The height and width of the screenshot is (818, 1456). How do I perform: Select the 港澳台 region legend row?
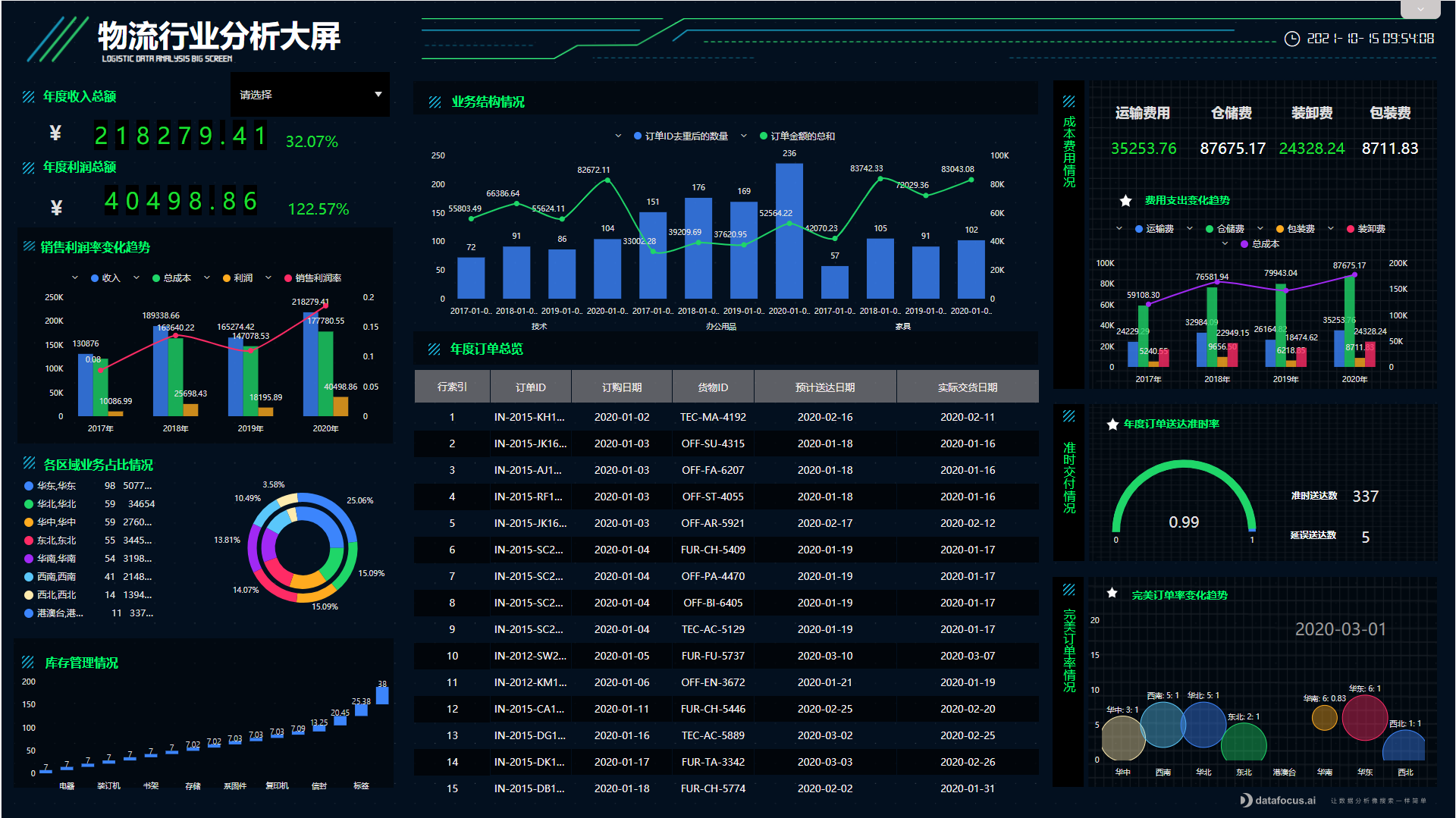pyautogui.click(x=89, y=613)
